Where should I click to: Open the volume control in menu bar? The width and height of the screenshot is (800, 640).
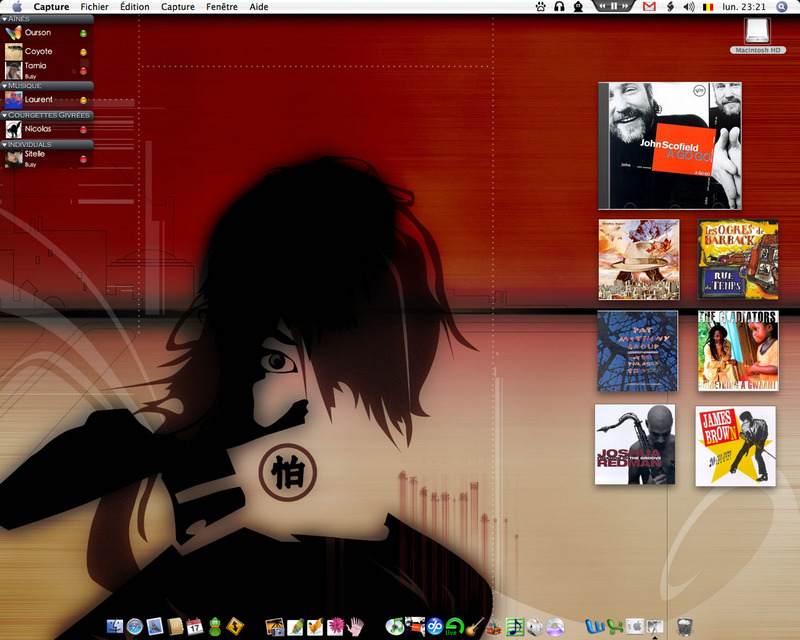(x=689, y=7)
